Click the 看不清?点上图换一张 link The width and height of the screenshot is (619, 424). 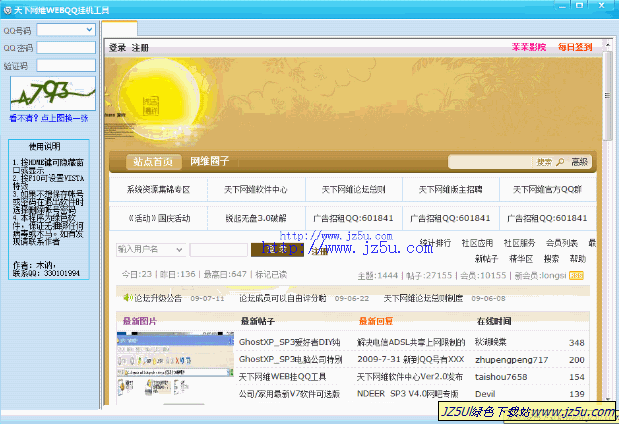point(49,118)
